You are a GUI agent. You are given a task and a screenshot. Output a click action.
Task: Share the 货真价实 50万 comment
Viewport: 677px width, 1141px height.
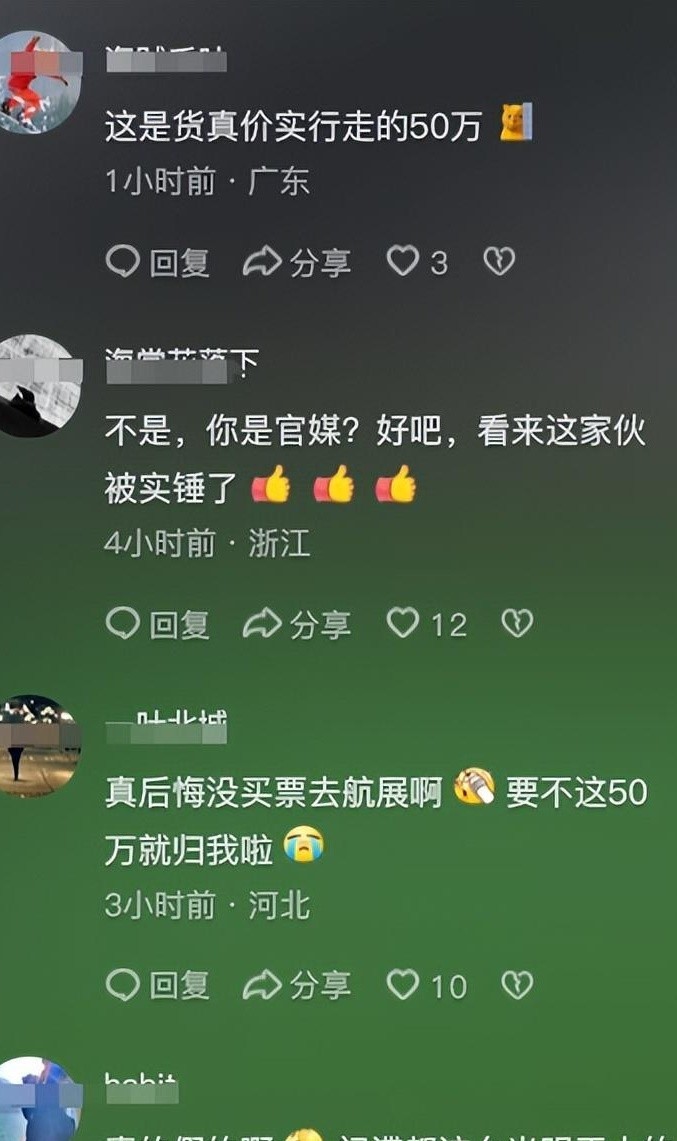pos(297,262)
